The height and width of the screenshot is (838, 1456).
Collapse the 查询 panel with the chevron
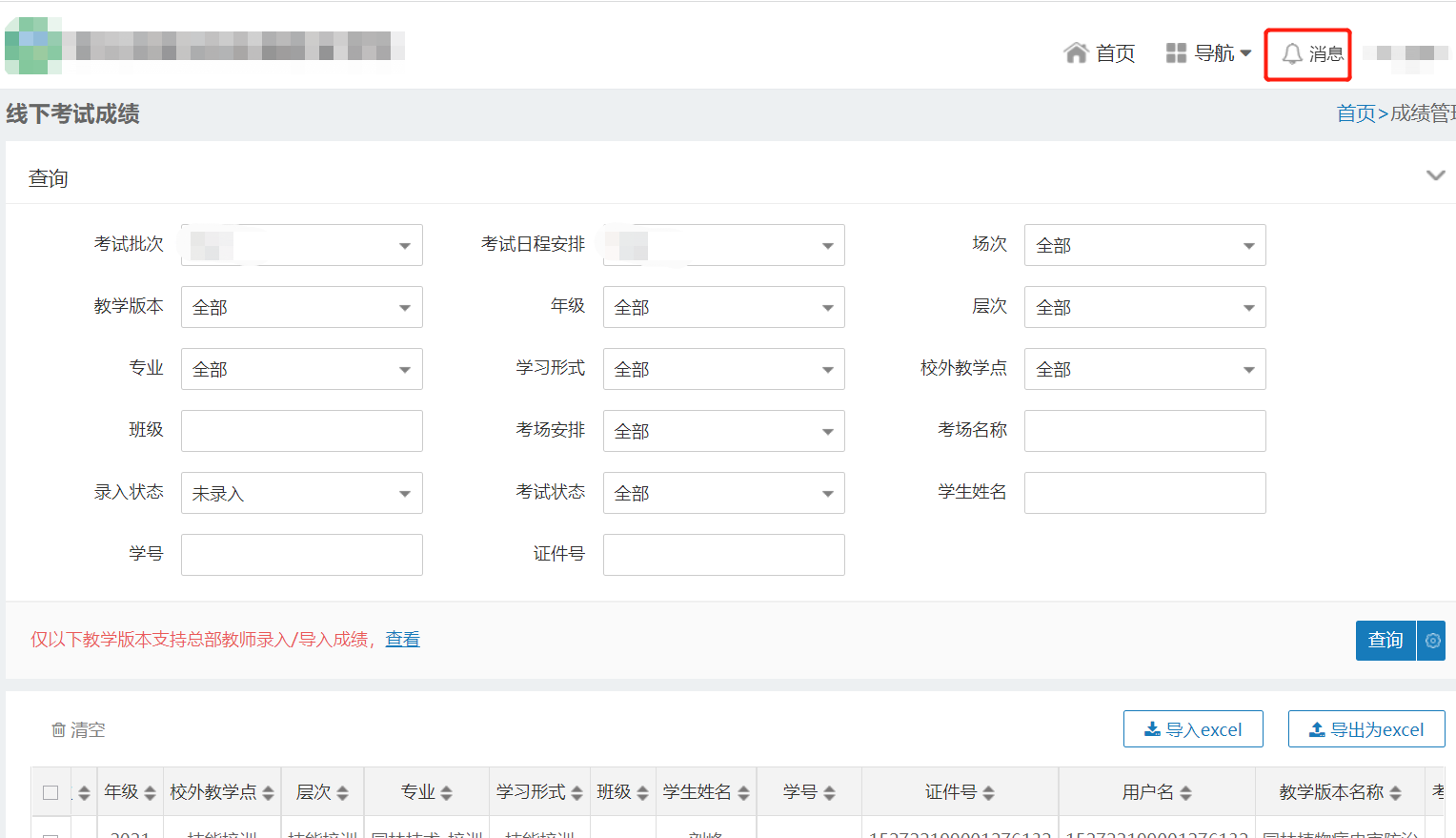[x=1435, y=175]
